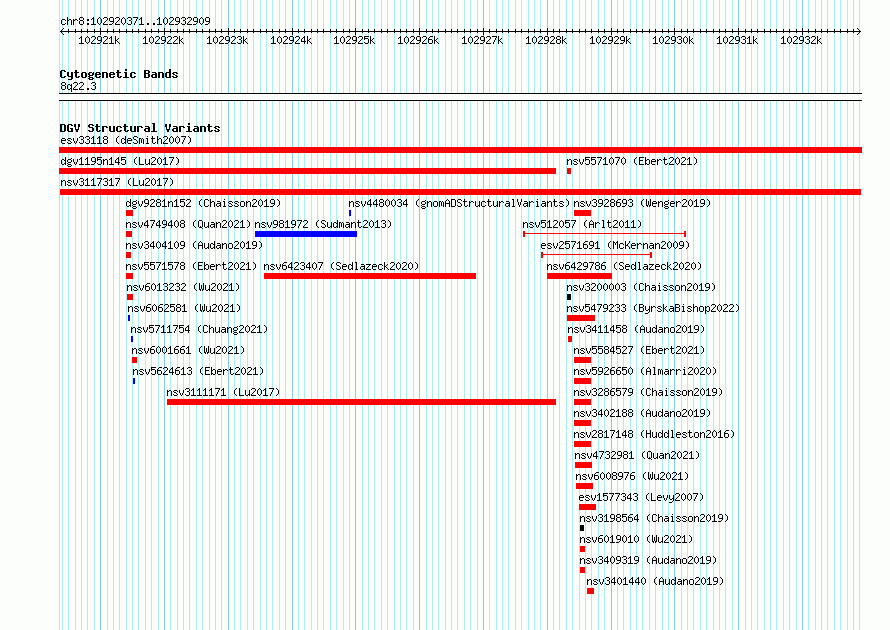
Task: Click the DGV Structural Variants track title
Action: coord(140,128)
